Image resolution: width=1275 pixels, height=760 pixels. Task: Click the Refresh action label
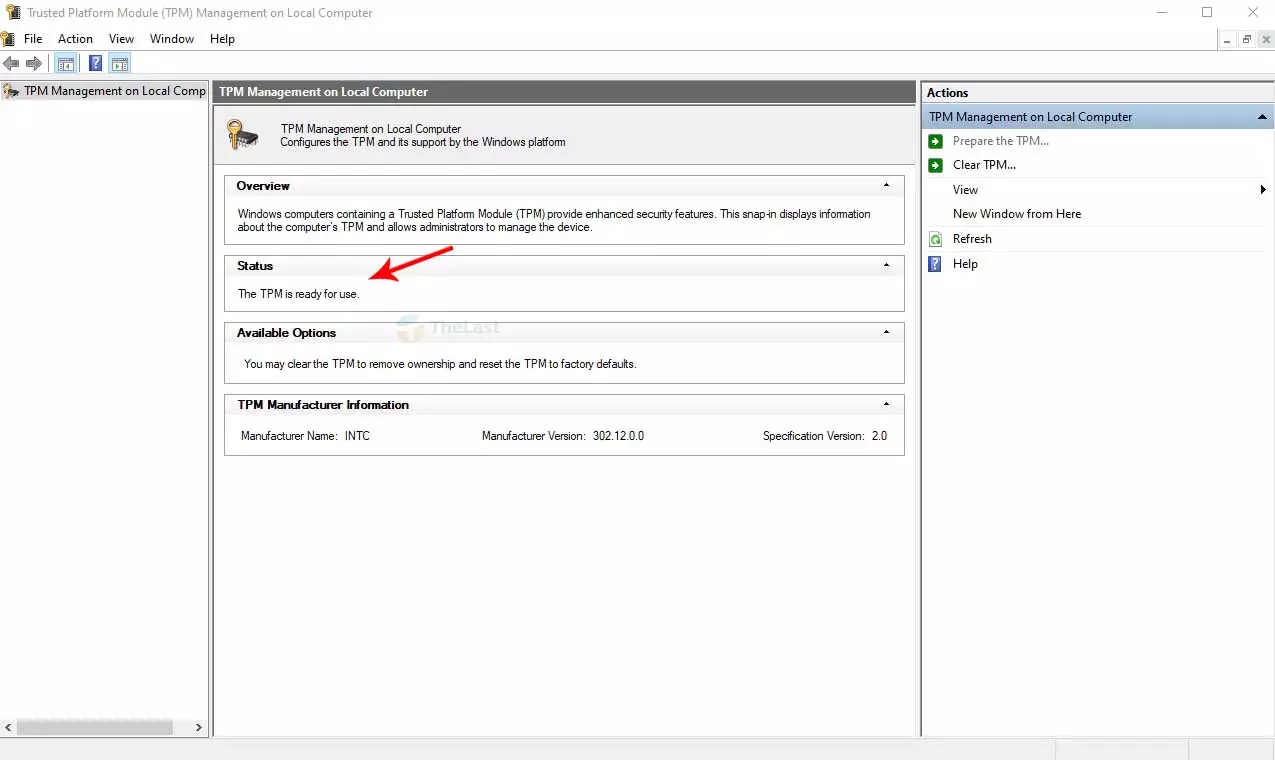point(972,239)
